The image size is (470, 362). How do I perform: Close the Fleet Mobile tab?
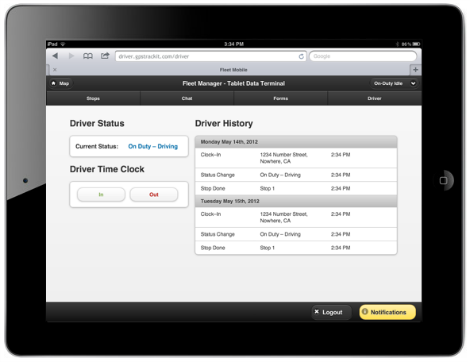click(x=55, y=70)
